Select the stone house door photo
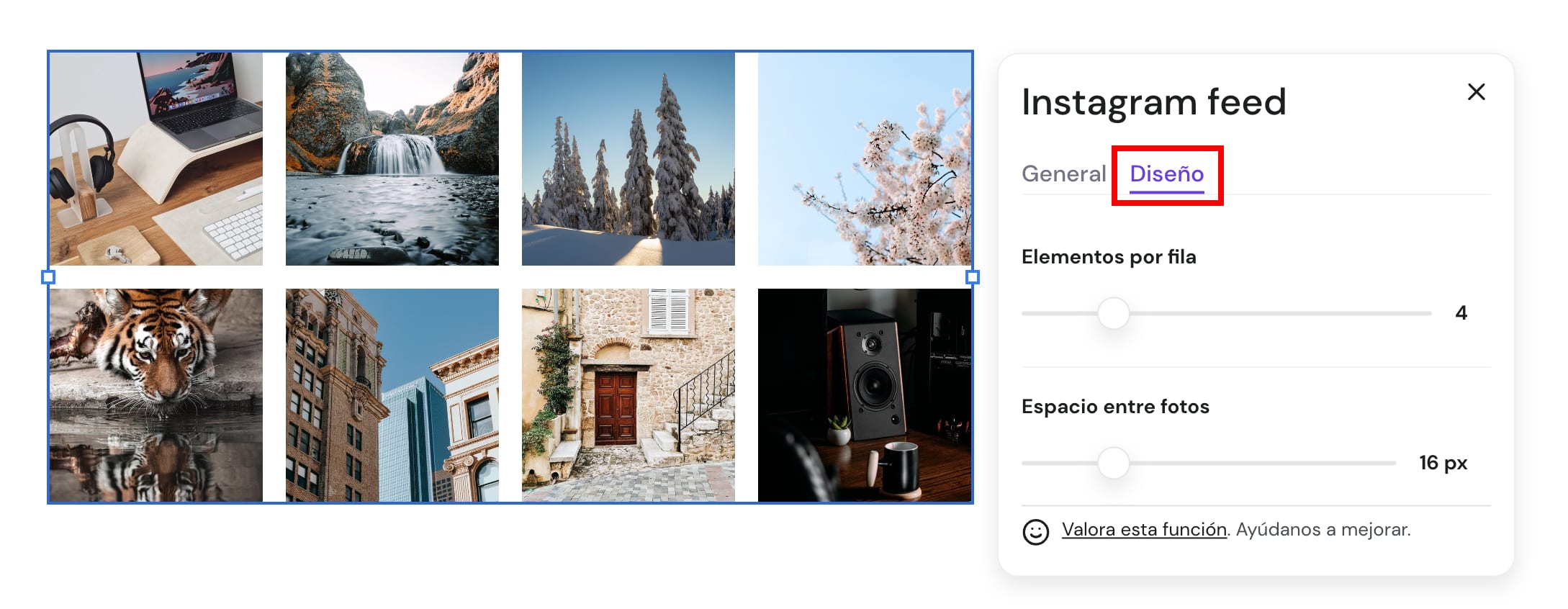Viewport: 1568px width, 609px height. [628, 395]
